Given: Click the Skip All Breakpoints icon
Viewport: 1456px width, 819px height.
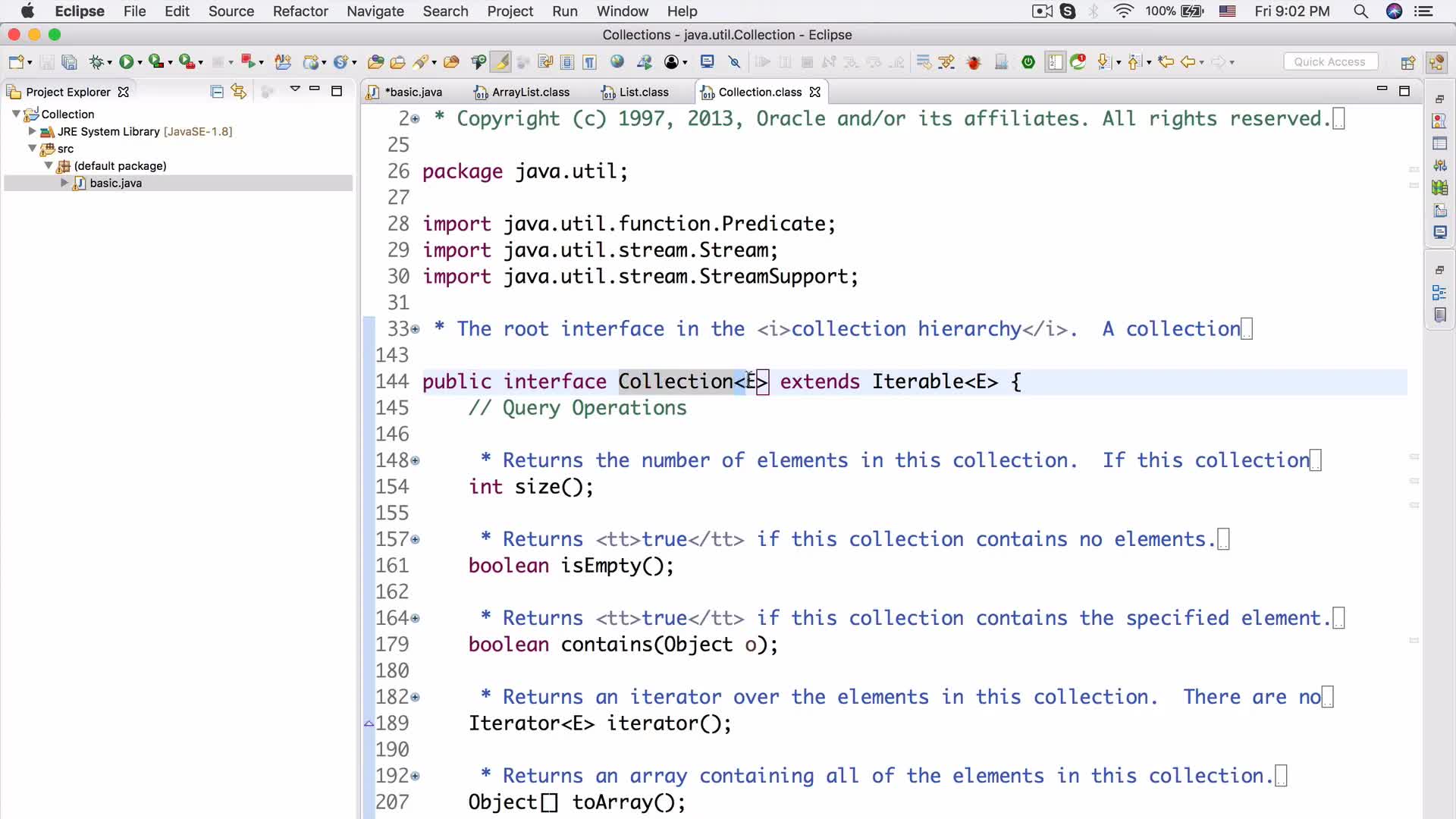Looking at the screenshot, I should pos(734,62).
